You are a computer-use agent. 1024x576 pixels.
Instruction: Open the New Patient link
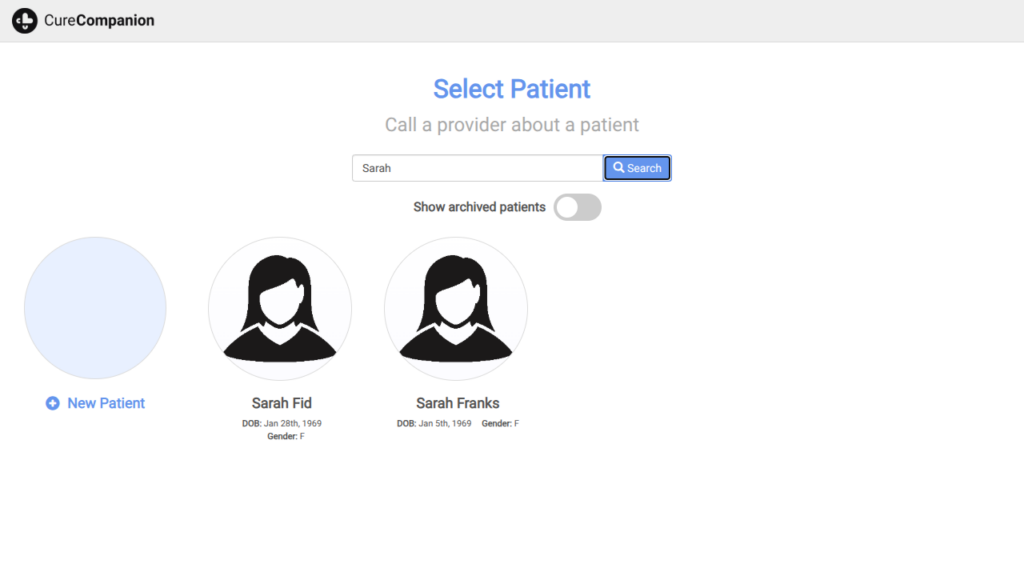pyautogui.click(x=106, y=403)
